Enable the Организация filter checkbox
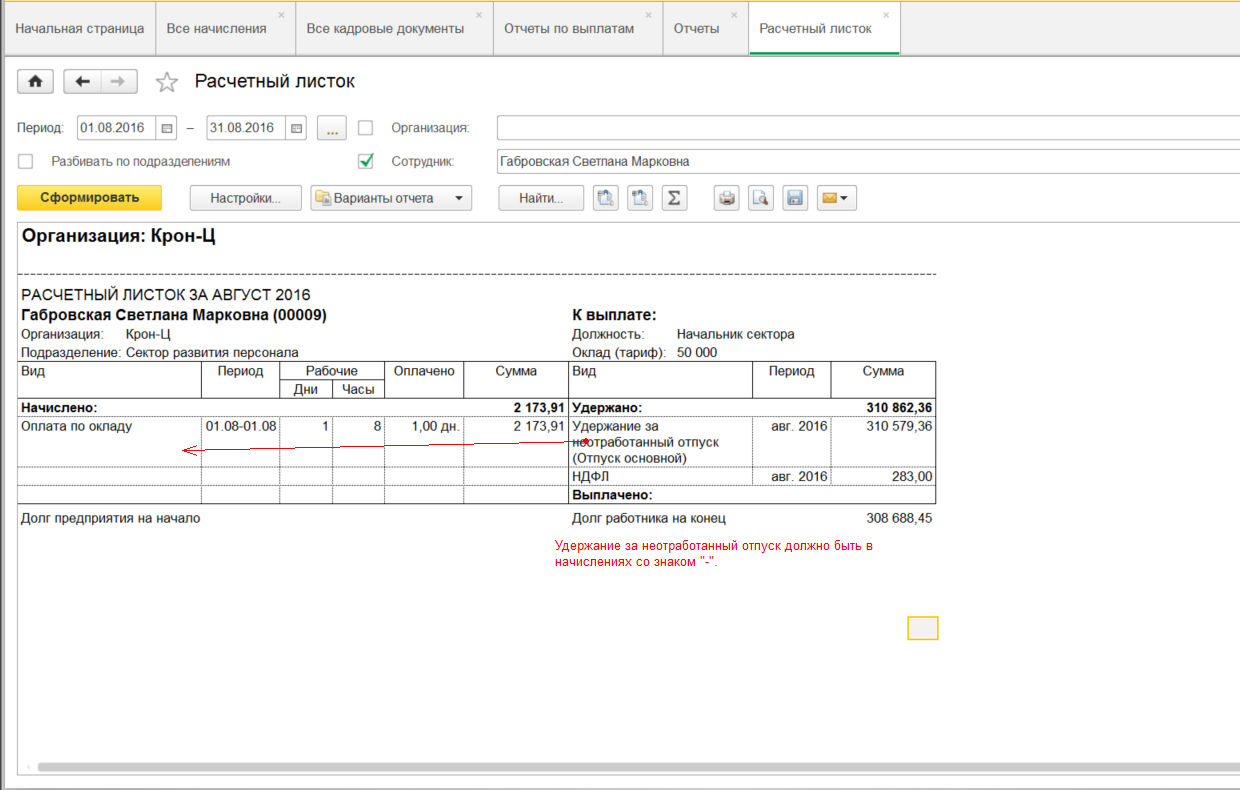Screen dimensions: 1240x790 [x=366, y=128]
